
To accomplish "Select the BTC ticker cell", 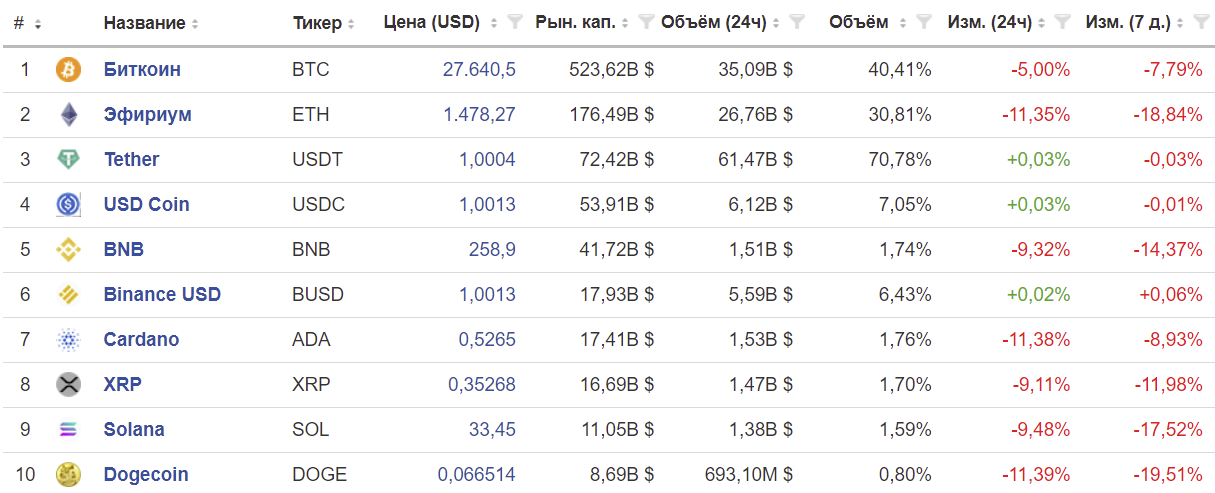I will [x=310, y=70].
